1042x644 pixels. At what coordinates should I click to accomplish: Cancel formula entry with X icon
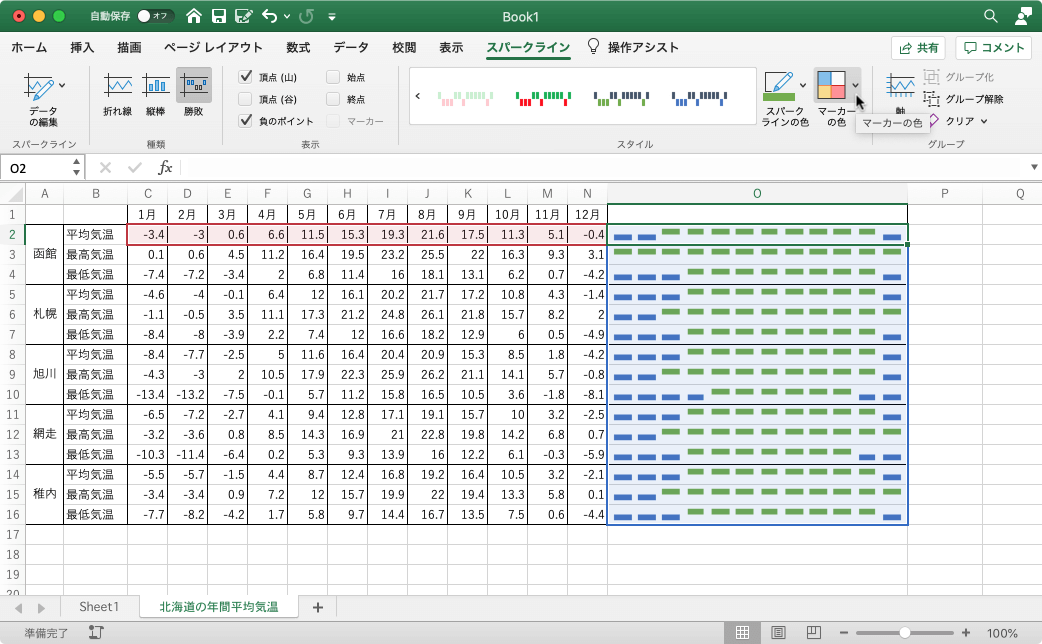[105, 167]
